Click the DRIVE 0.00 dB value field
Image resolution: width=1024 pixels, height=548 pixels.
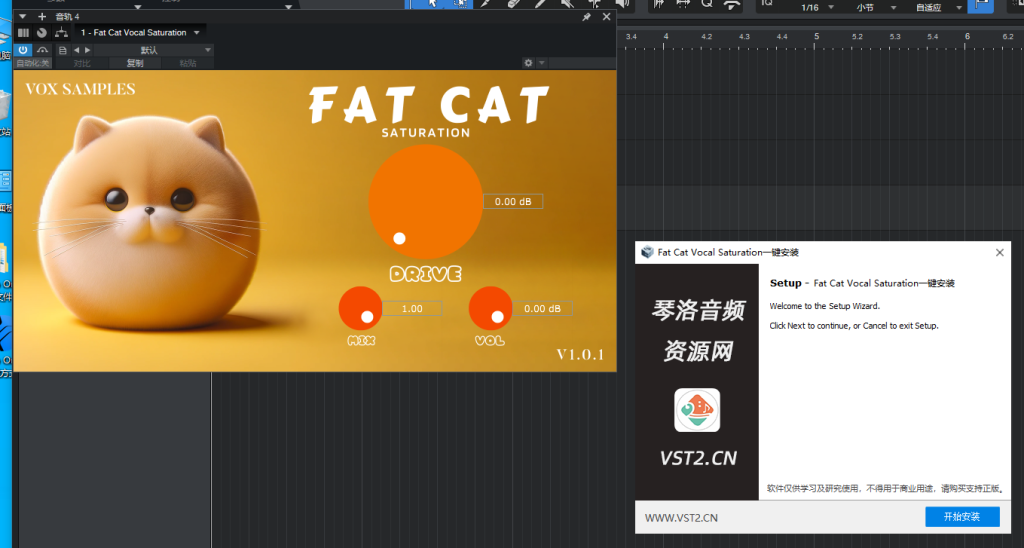513,202
